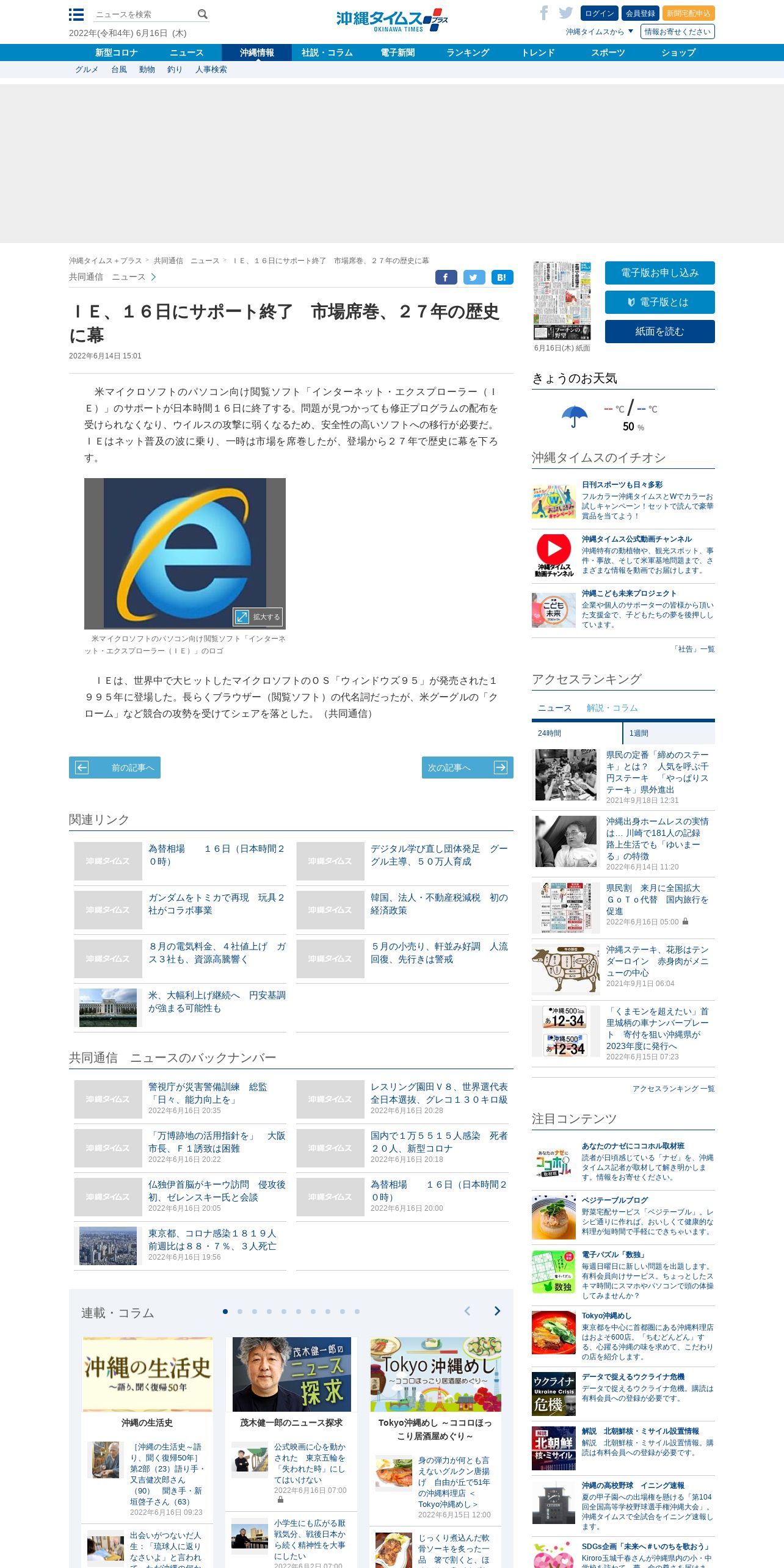Go to the next carousel slide arrow
Screen dimensions: 784x1568
(x=498, y=1311)
